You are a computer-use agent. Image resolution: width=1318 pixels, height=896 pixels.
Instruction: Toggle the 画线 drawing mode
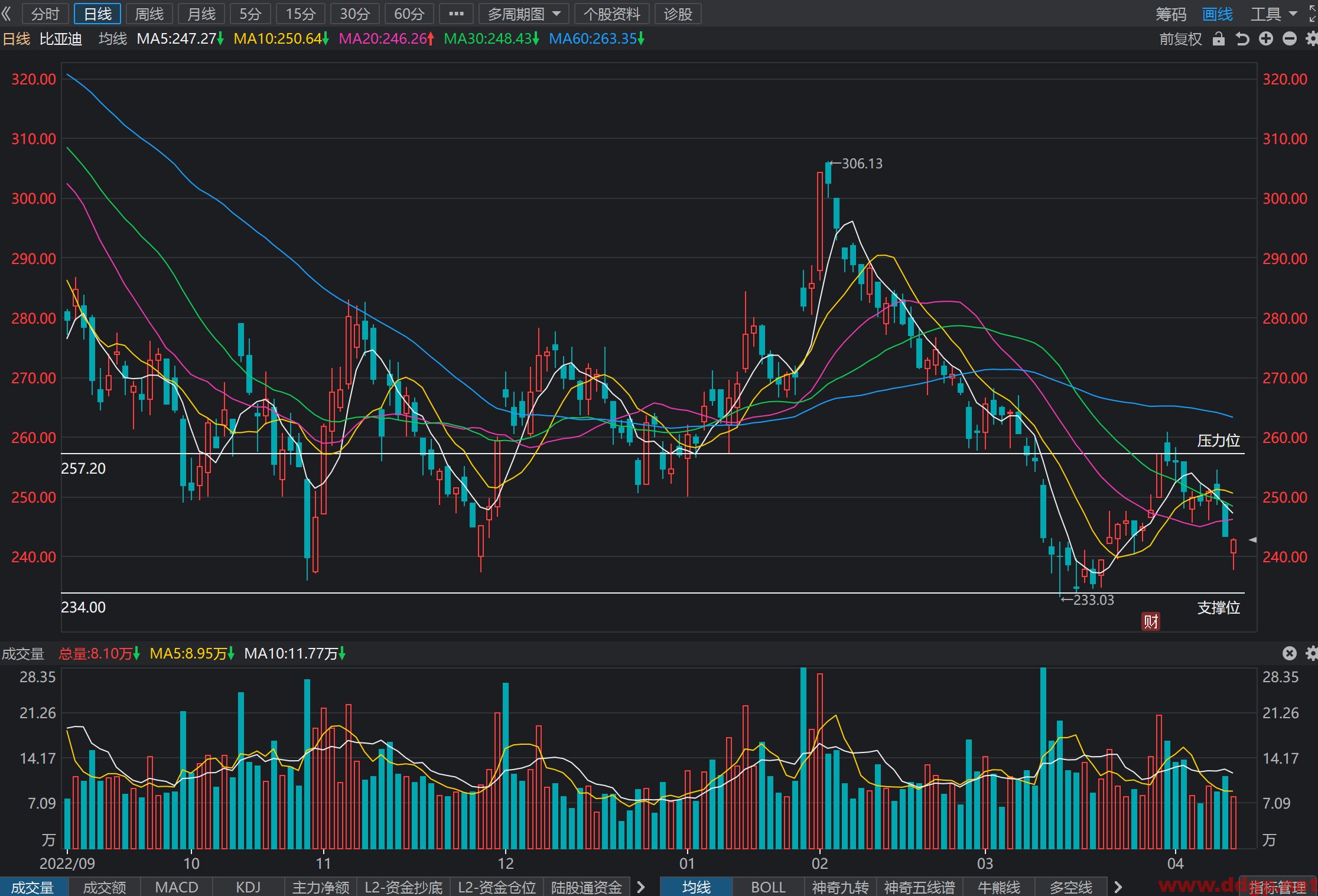1218,14
